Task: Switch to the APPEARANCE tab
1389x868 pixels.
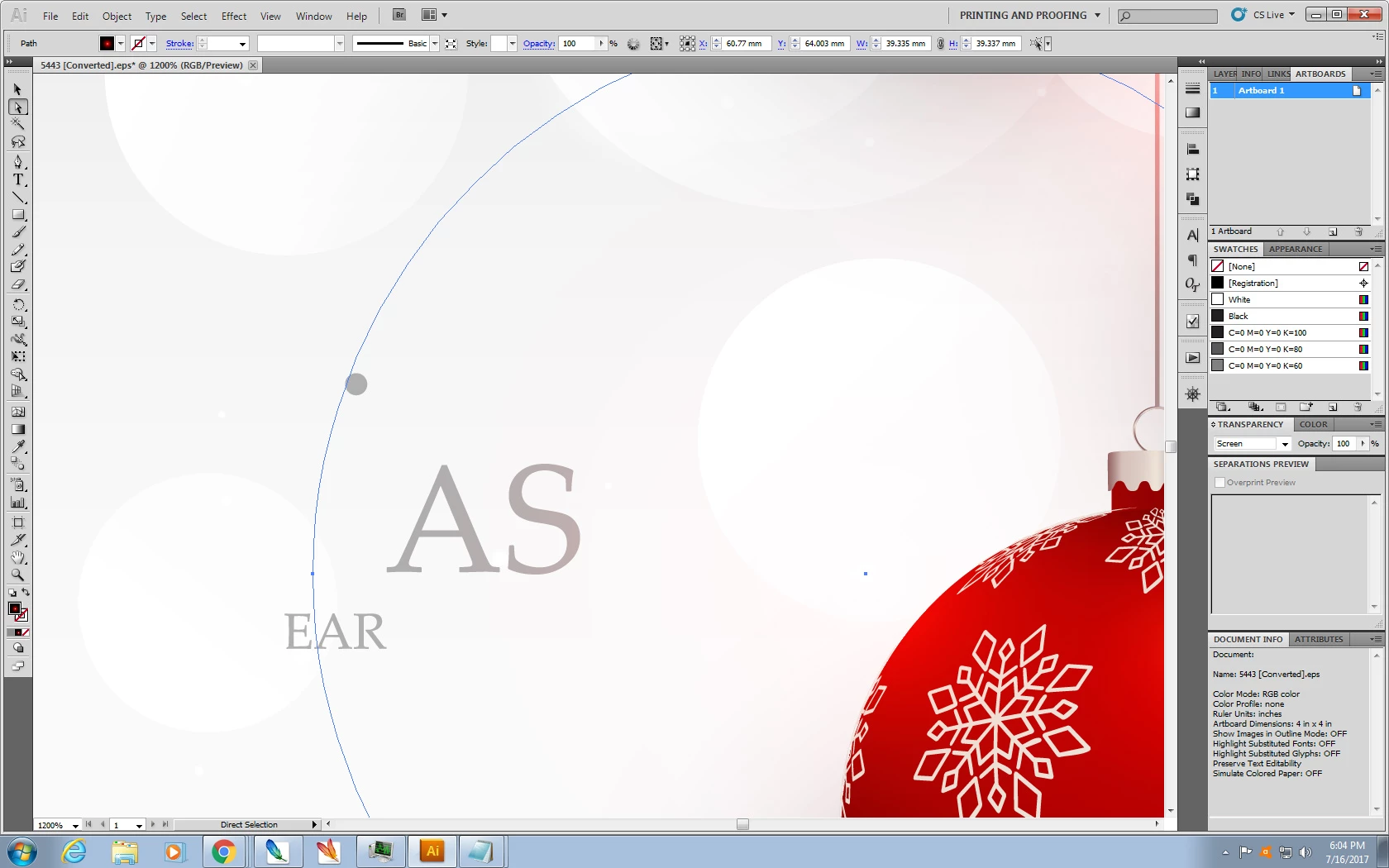Action: point(1296,249)
